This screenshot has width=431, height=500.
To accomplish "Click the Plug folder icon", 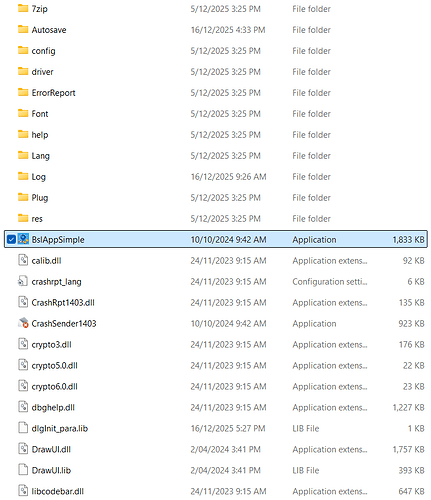I will point(23,197).
